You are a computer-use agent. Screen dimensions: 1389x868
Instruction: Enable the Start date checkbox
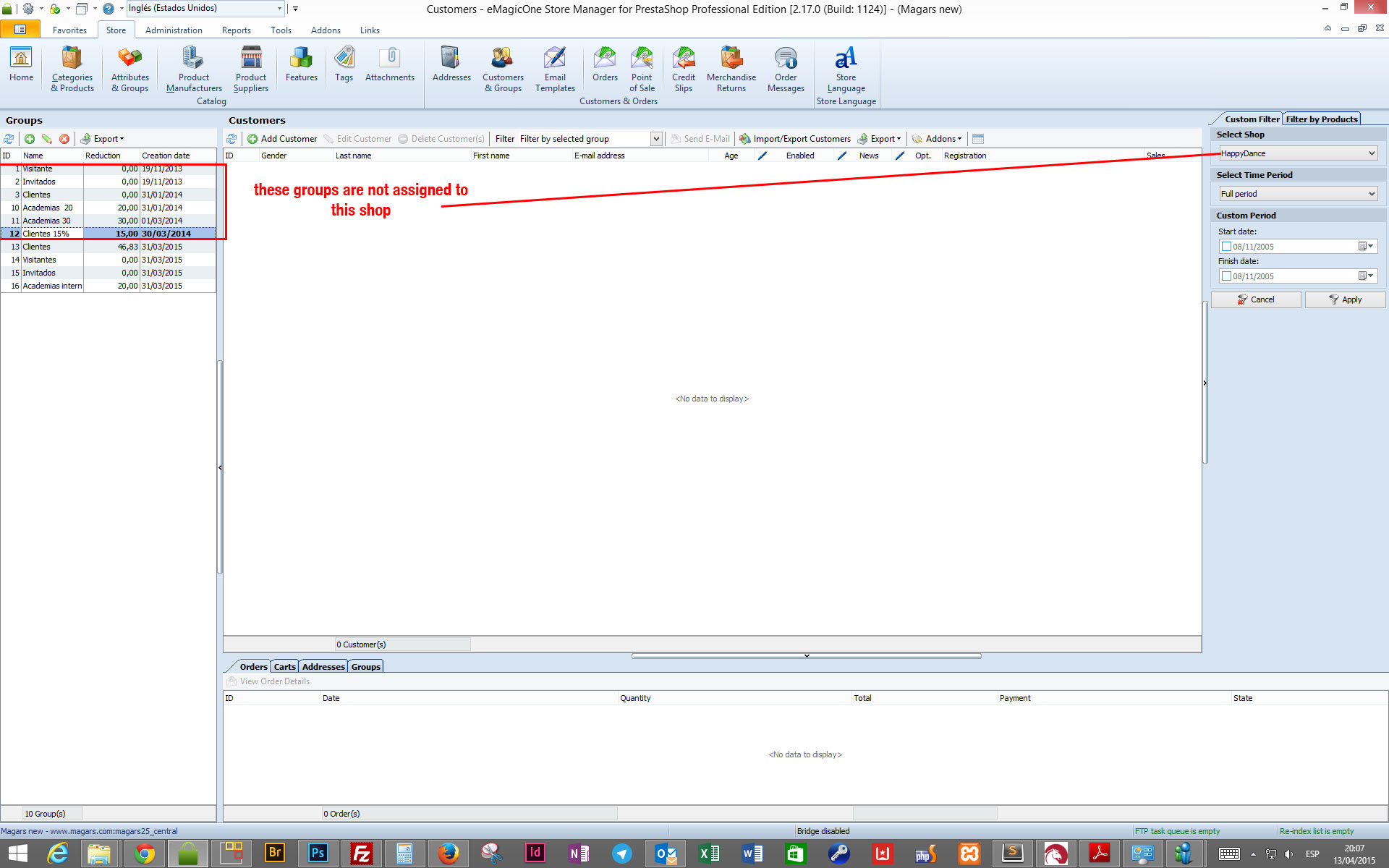click(1226, 247)
